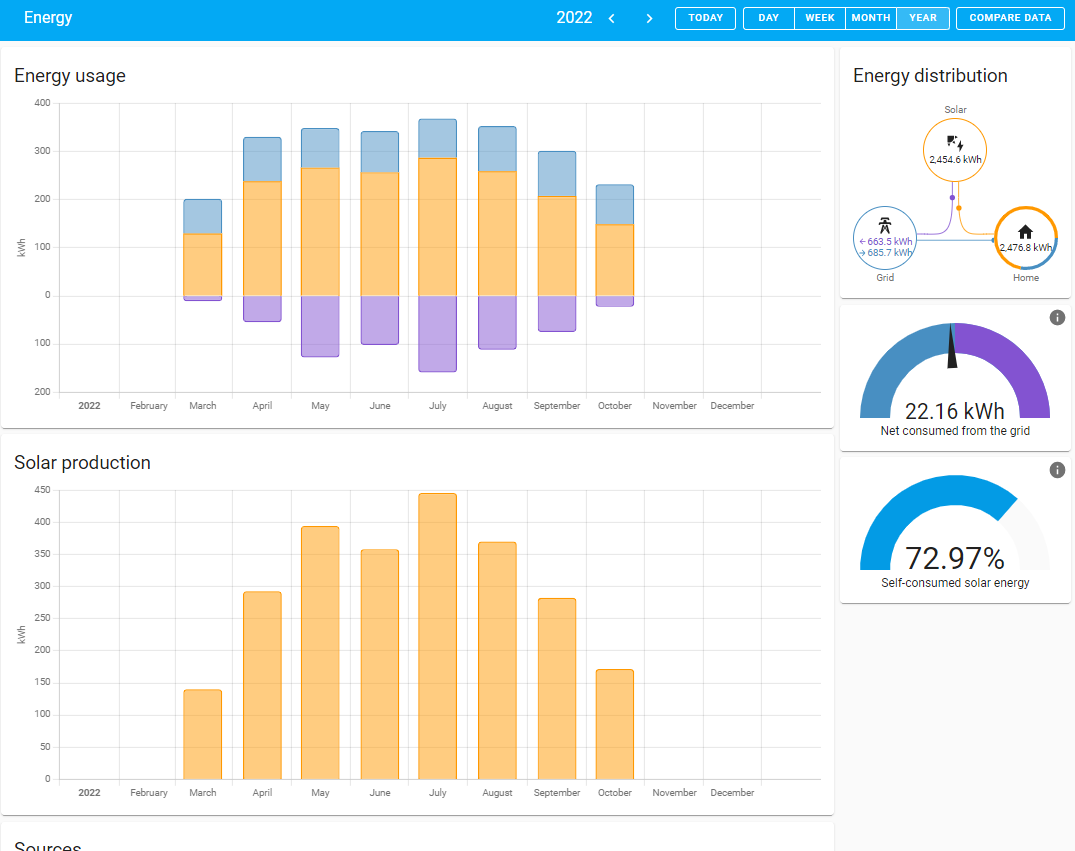This screenshot has width=1075, height=851.
Task: Click the Solar panel icon circle
Action: (x=954, y=150)
